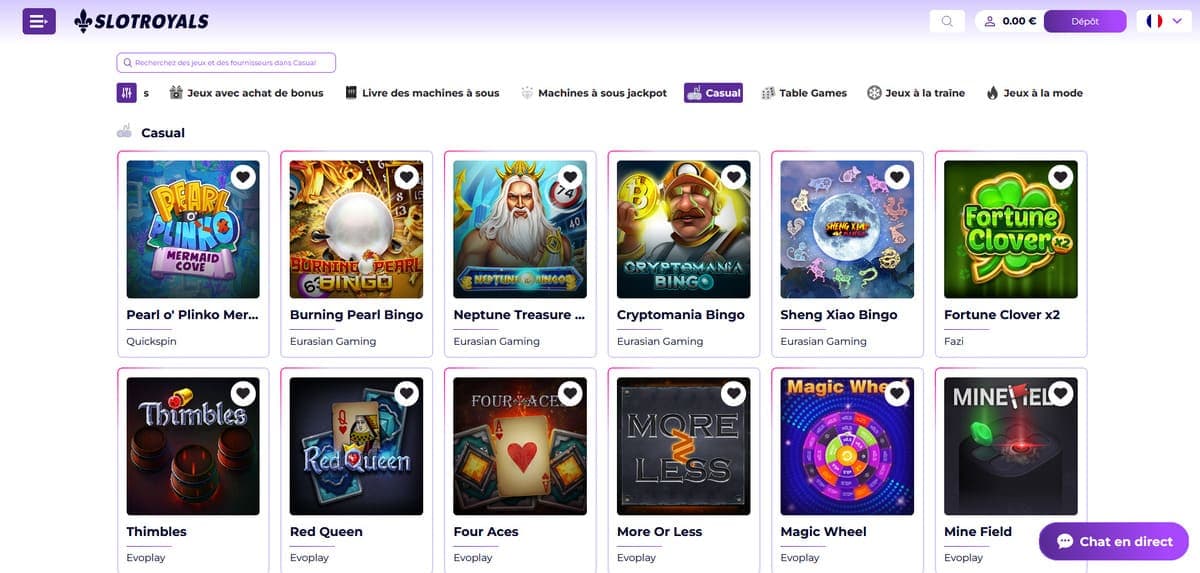Image resolution: width=1200 pixels, height=573 pixels.
Task: Open More Or Less game thumbnail
Action: coord(684,446)
